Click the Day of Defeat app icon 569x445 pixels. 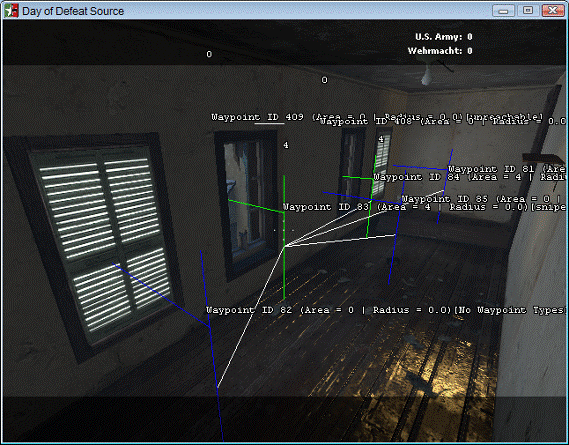11,11
